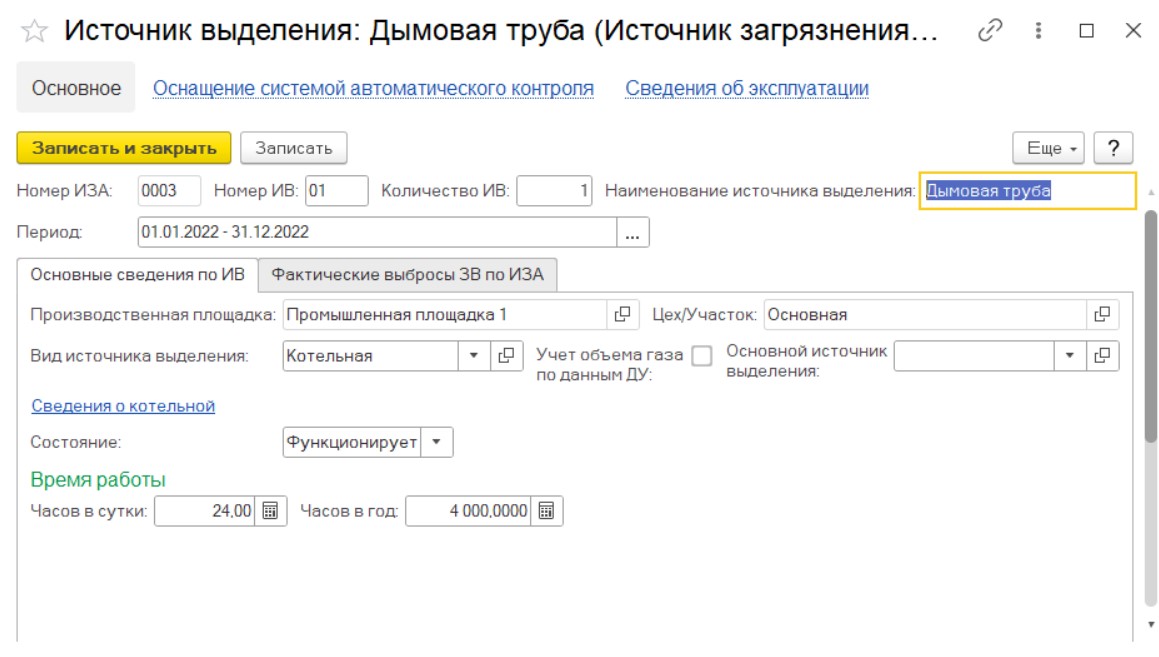
Task: Open period selection with the ellipsis button
Action: [x=633, y=232]
